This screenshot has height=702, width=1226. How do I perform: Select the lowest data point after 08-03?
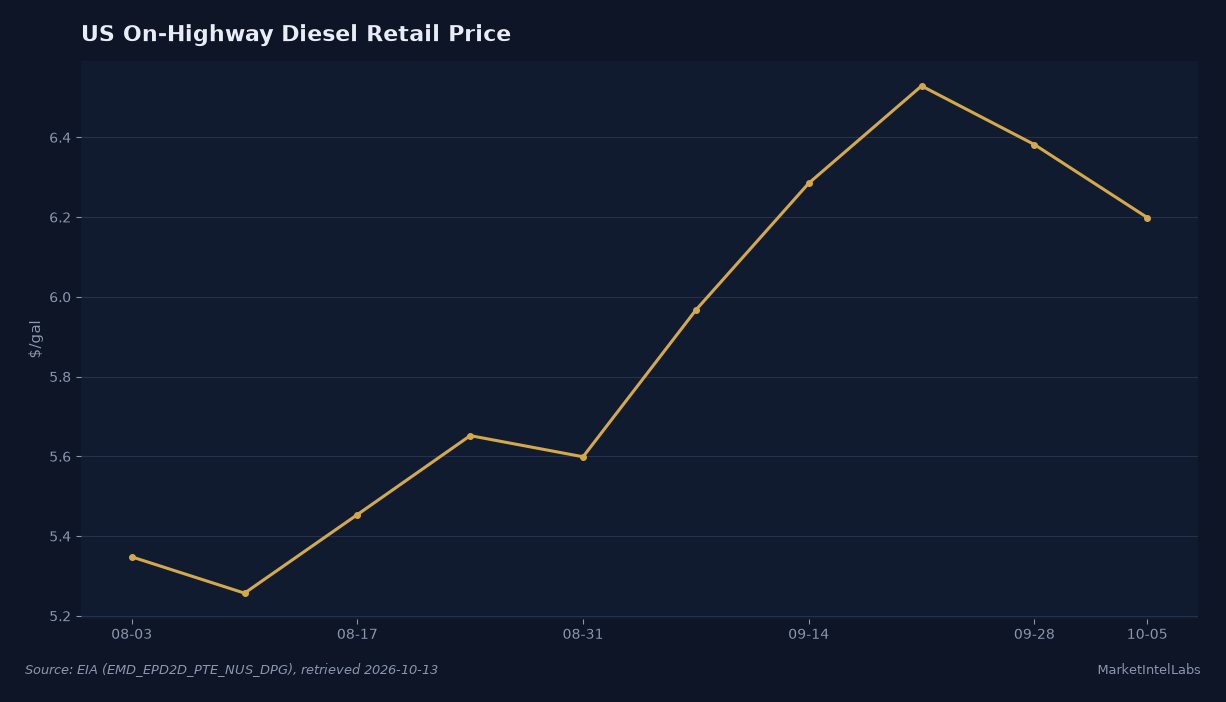[x=245, y=593]
